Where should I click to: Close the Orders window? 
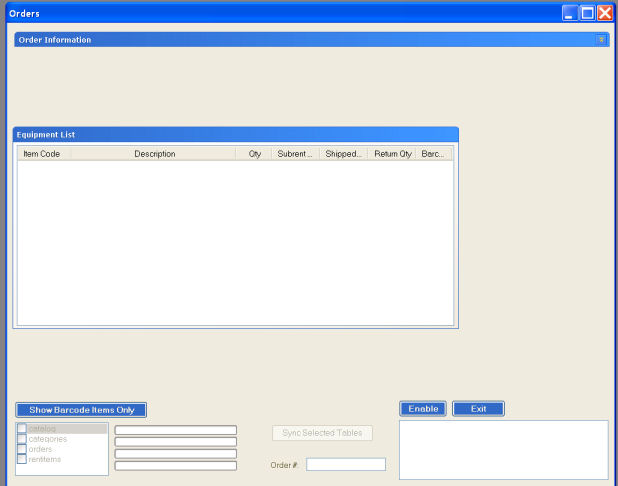[604, 13]
